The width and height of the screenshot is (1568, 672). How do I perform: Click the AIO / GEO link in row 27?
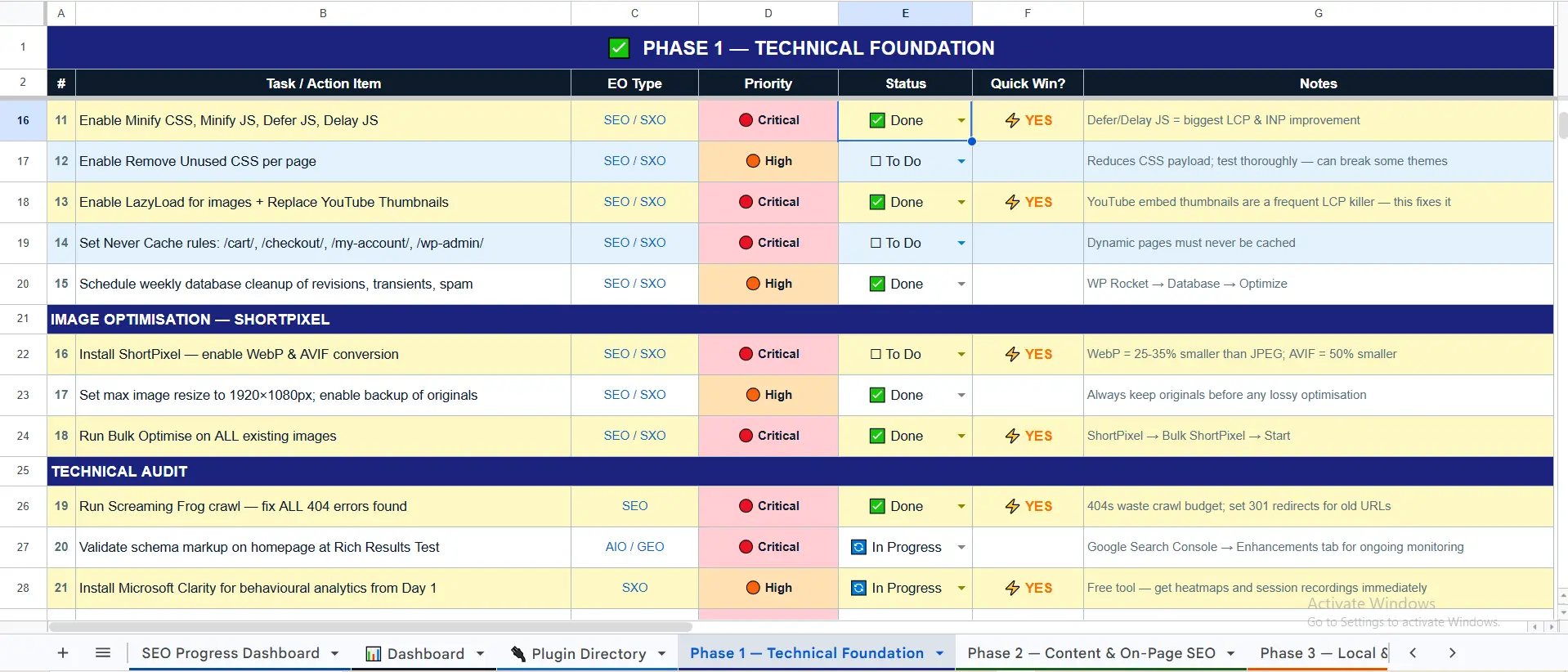point(634,547)
